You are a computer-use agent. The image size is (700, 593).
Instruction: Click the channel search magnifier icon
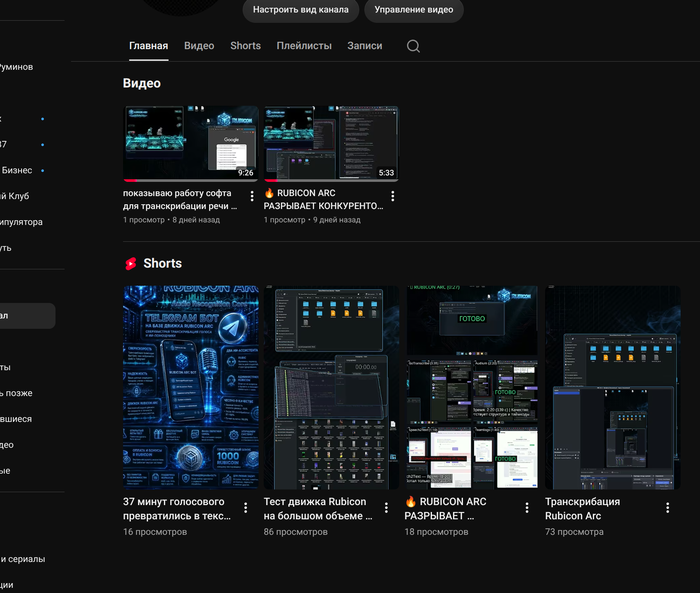click(x=413, y=46)
